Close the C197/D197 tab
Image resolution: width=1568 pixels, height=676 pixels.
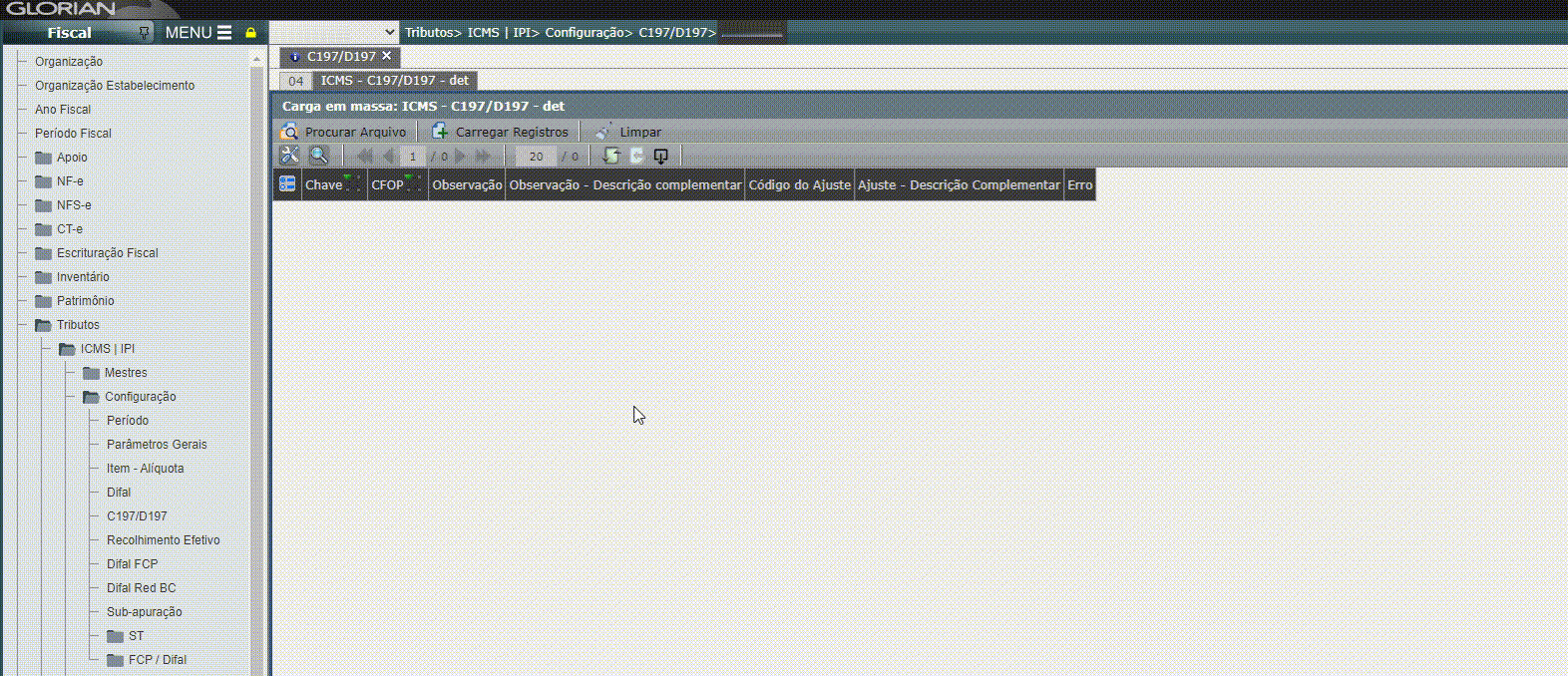click(x=387, y=56)
